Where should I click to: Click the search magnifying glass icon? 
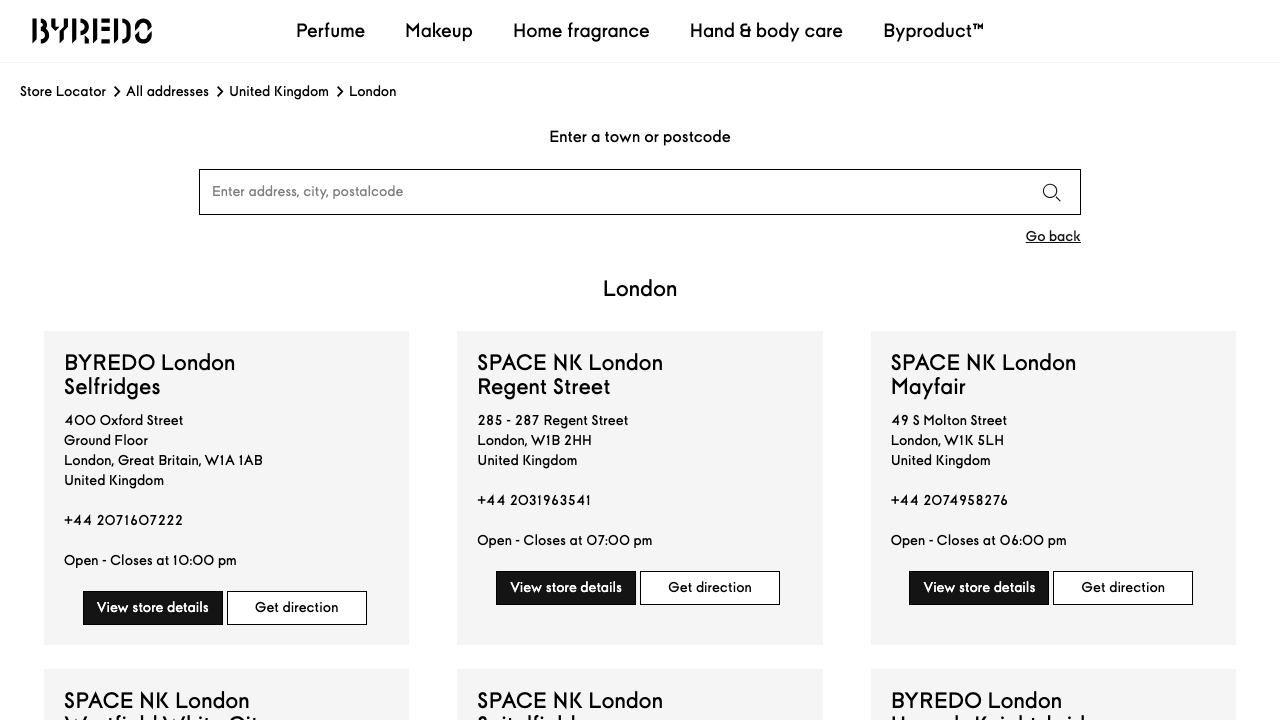point(1051,192)
